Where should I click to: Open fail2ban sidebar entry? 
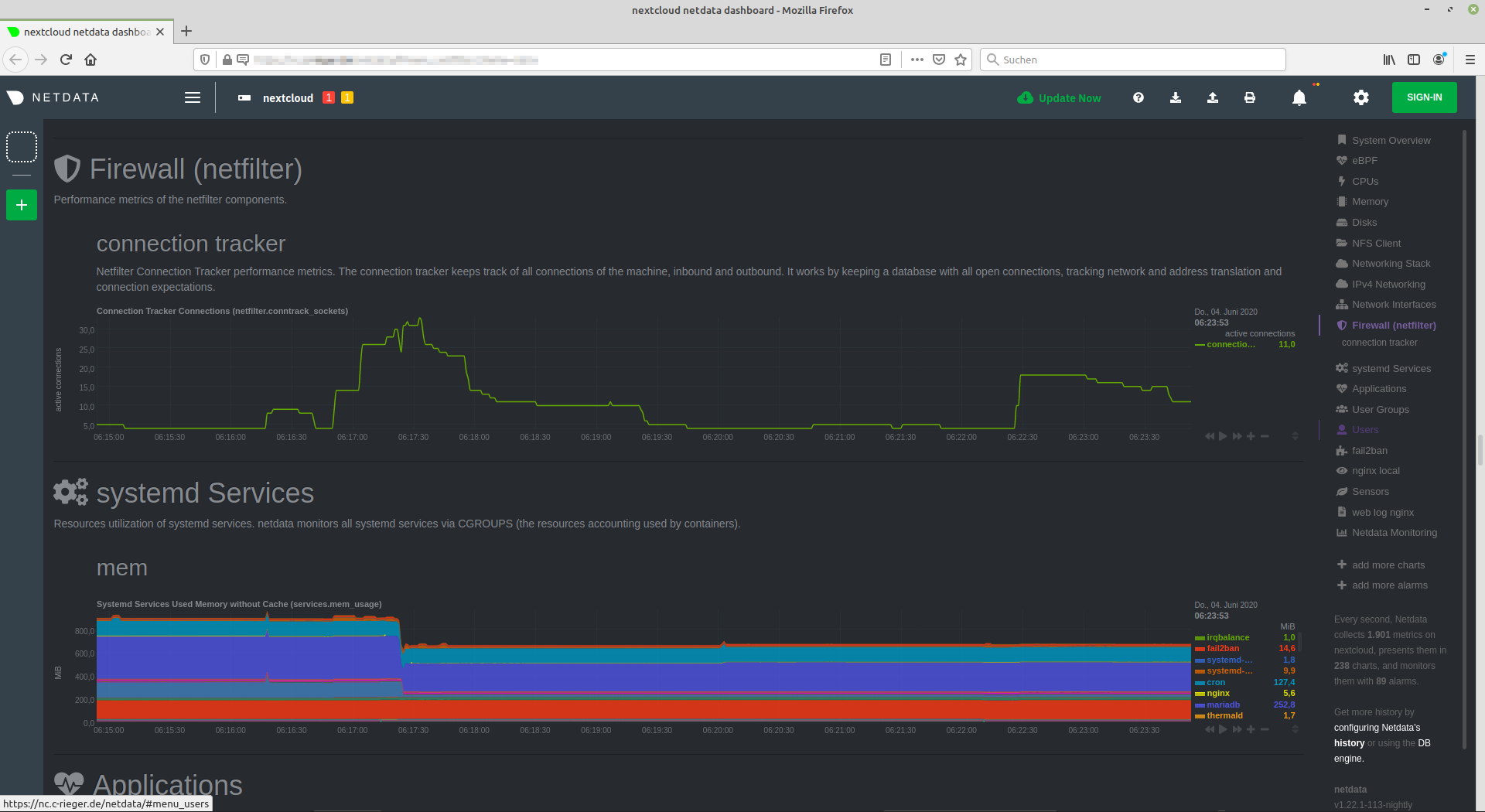(1362, 451)
